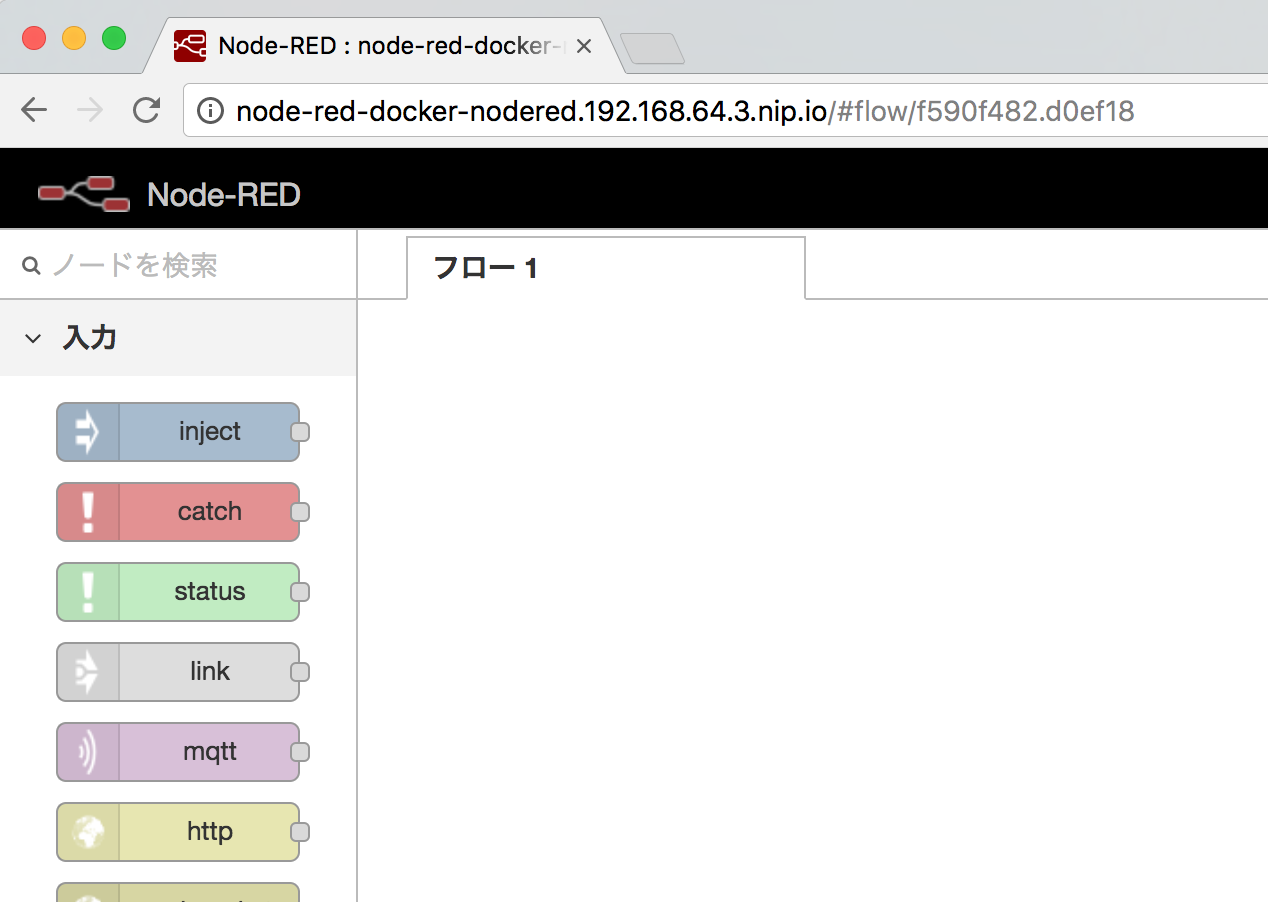1268x902 pixels.
Task: Click the link node icon
Action: [88, 672]
